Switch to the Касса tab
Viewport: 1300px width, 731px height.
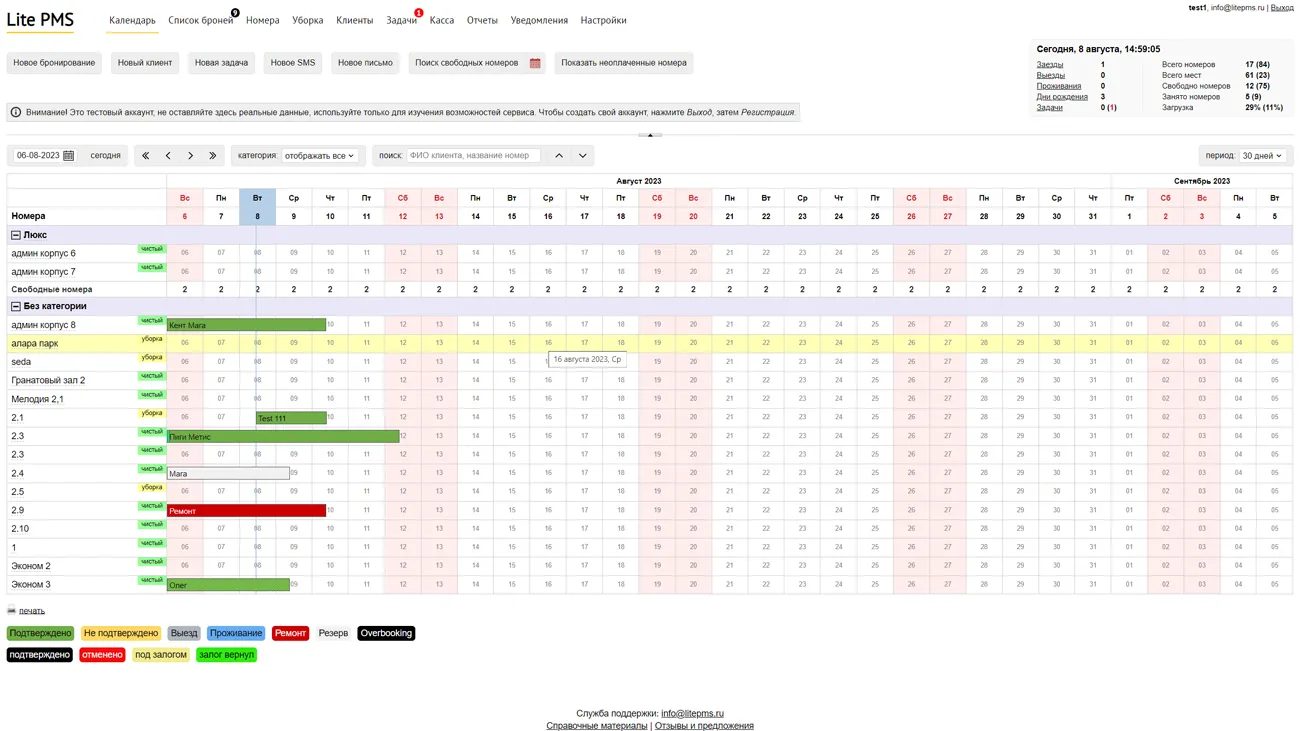(x=441, y=20)
